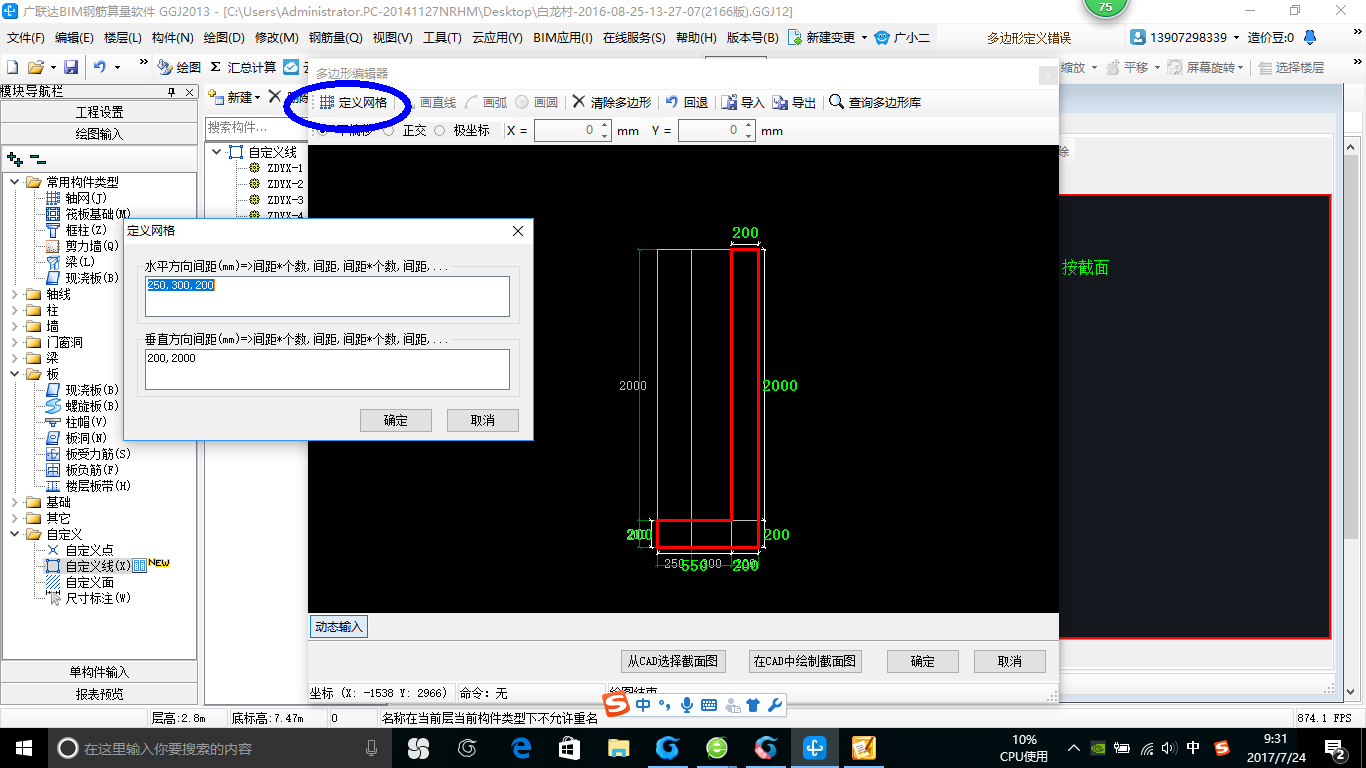Click 清除多边形 clear polygon icon
The height and width of the screenshot is (768, 1366).
(579, 102)
